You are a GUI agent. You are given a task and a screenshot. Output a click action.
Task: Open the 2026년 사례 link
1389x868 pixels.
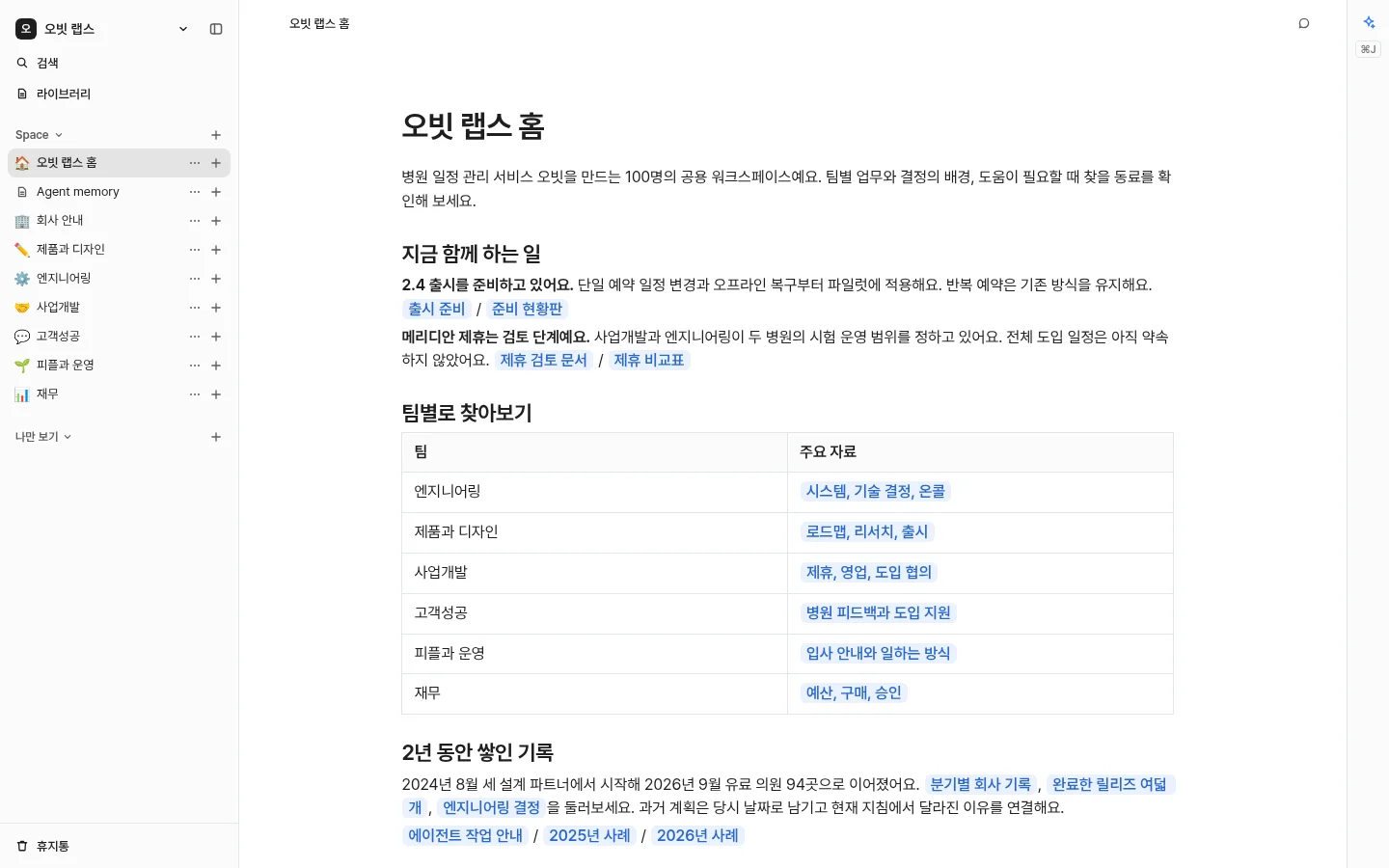[697, 835]
